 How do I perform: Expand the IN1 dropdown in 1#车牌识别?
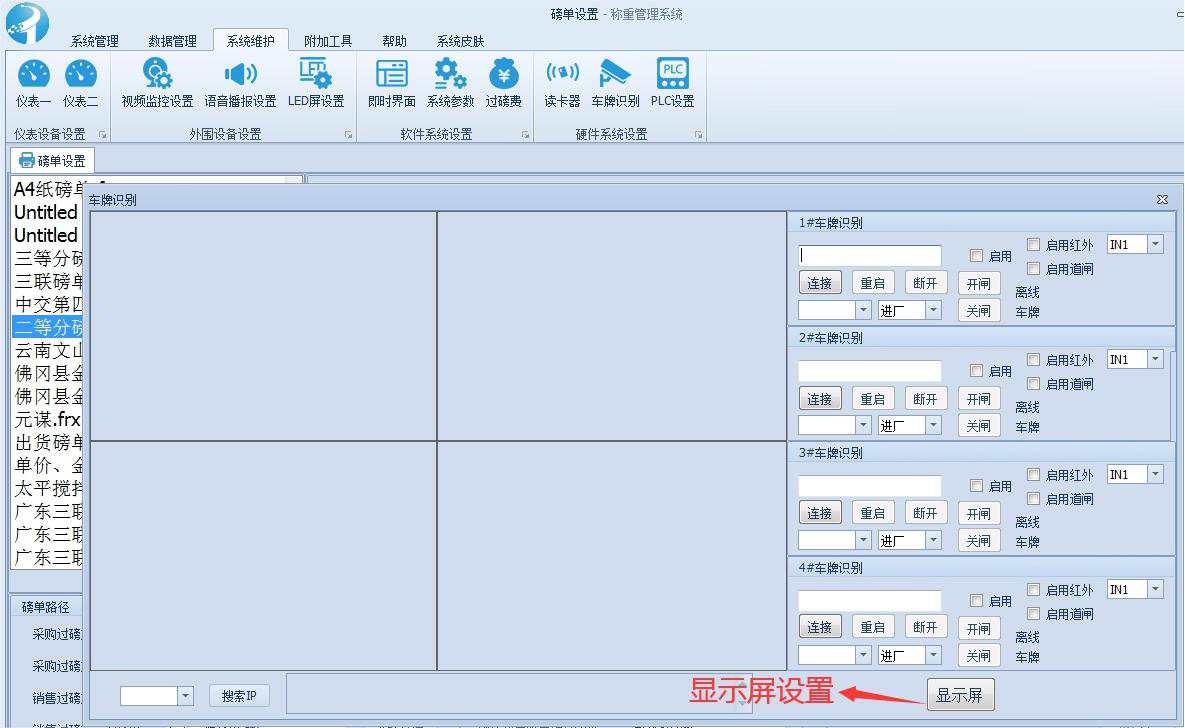(1155, 245)
